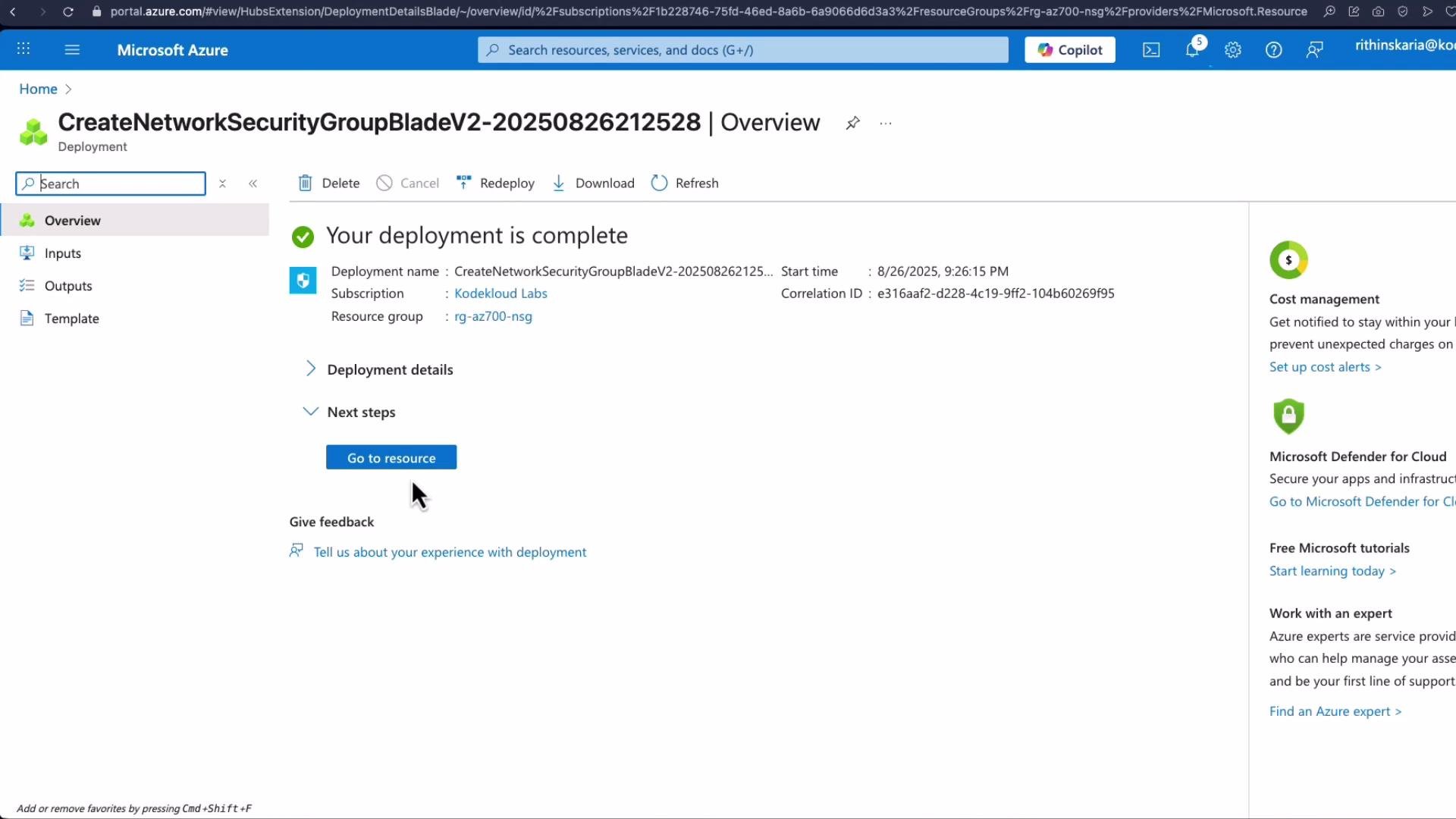The height and width of the screenshot is (819, 1456).
Task: Open rg-az700-nsg resource group link
Action: [493, 316]
